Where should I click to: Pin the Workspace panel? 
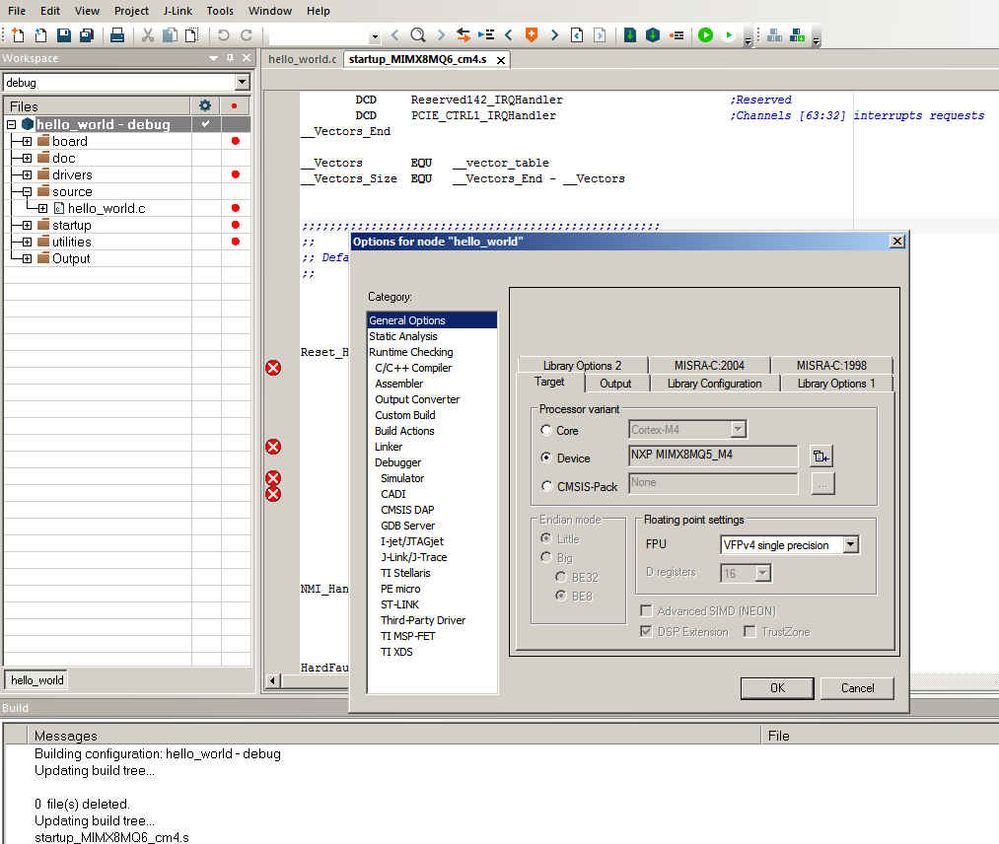coord(230,58)
